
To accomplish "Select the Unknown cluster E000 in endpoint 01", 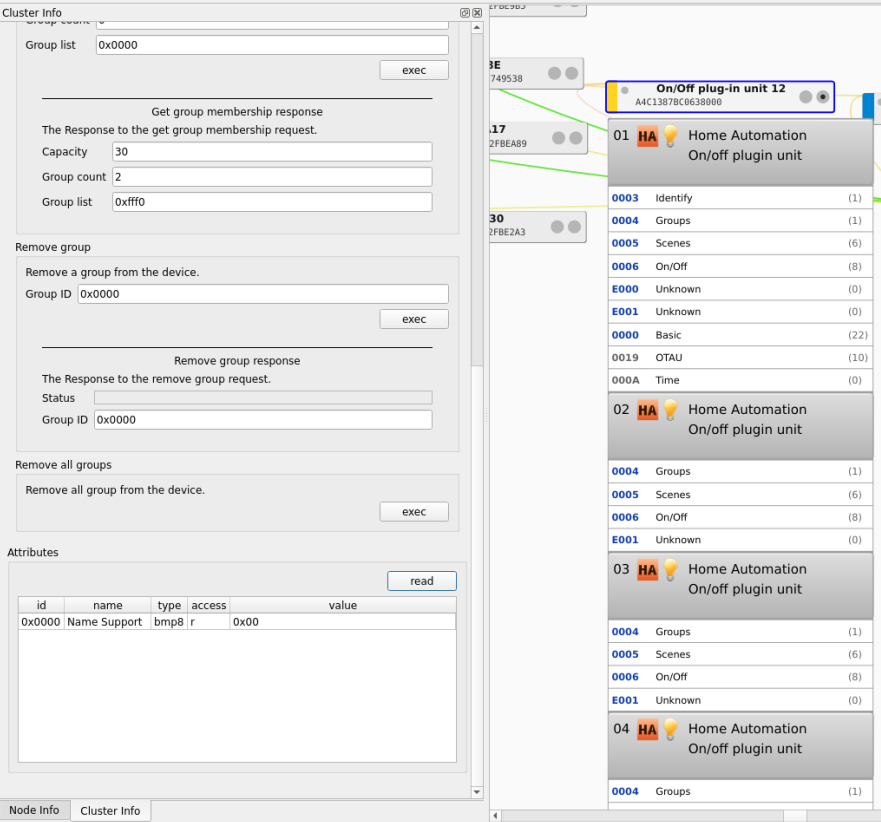I will click(741, 289).
